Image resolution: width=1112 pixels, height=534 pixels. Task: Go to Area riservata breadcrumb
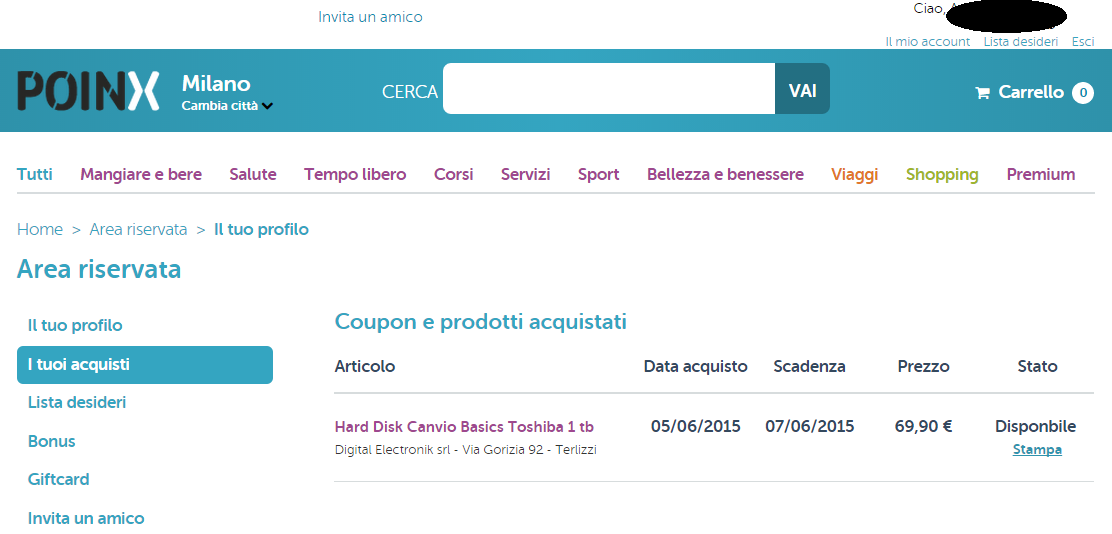pyautogui.click(x=138, y=230)
